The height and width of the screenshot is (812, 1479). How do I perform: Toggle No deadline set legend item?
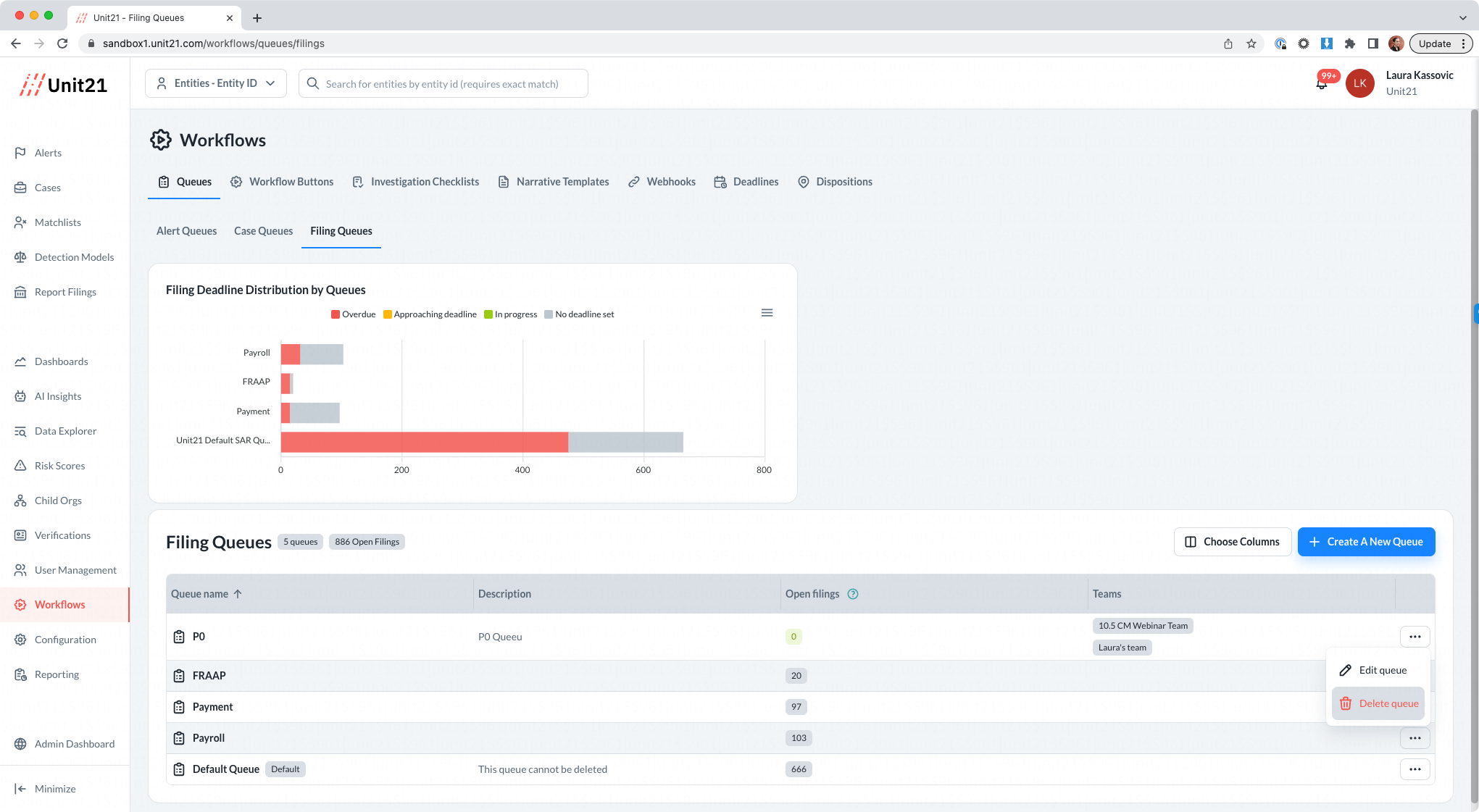coord(579,314)
